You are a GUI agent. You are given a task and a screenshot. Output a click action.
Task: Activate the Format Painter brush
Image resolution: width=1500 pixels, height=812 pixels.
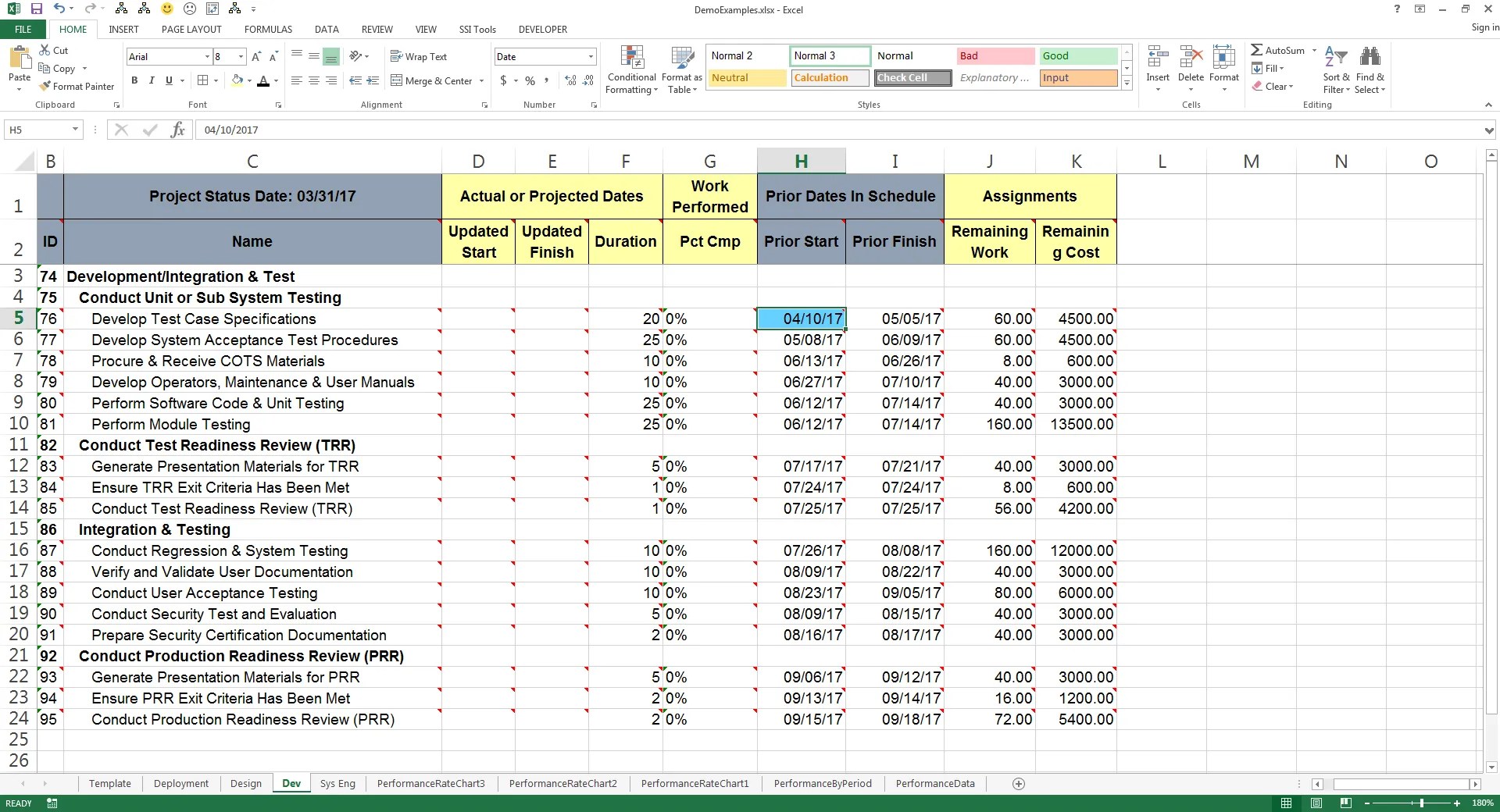pos(77,86)
